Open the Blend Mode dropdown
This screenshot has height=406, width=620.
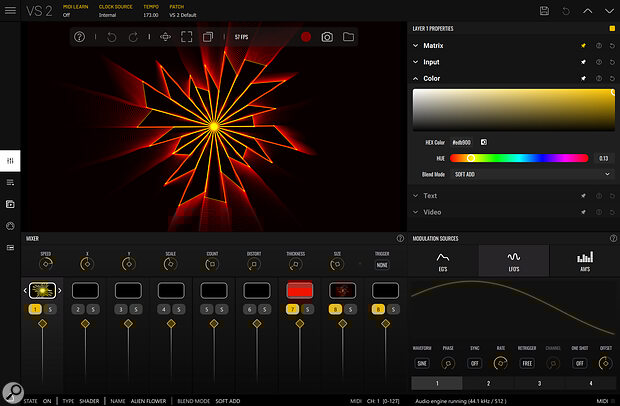click(532, 173)
